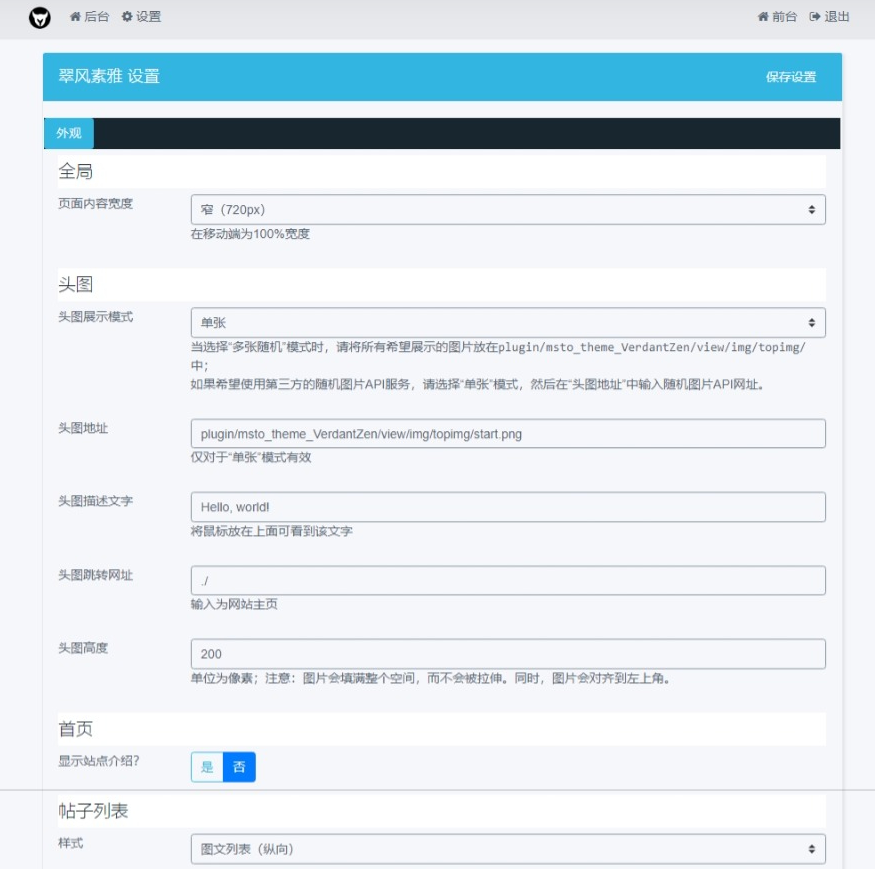Click the site logo icon in top bar

tap(40, 17)
